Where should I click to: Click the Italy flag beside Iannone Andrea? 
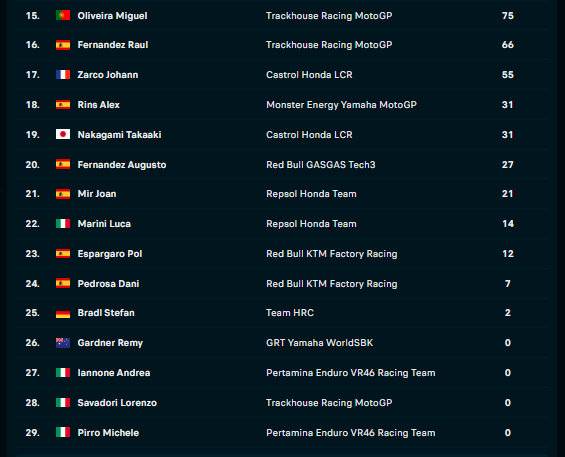63,373
